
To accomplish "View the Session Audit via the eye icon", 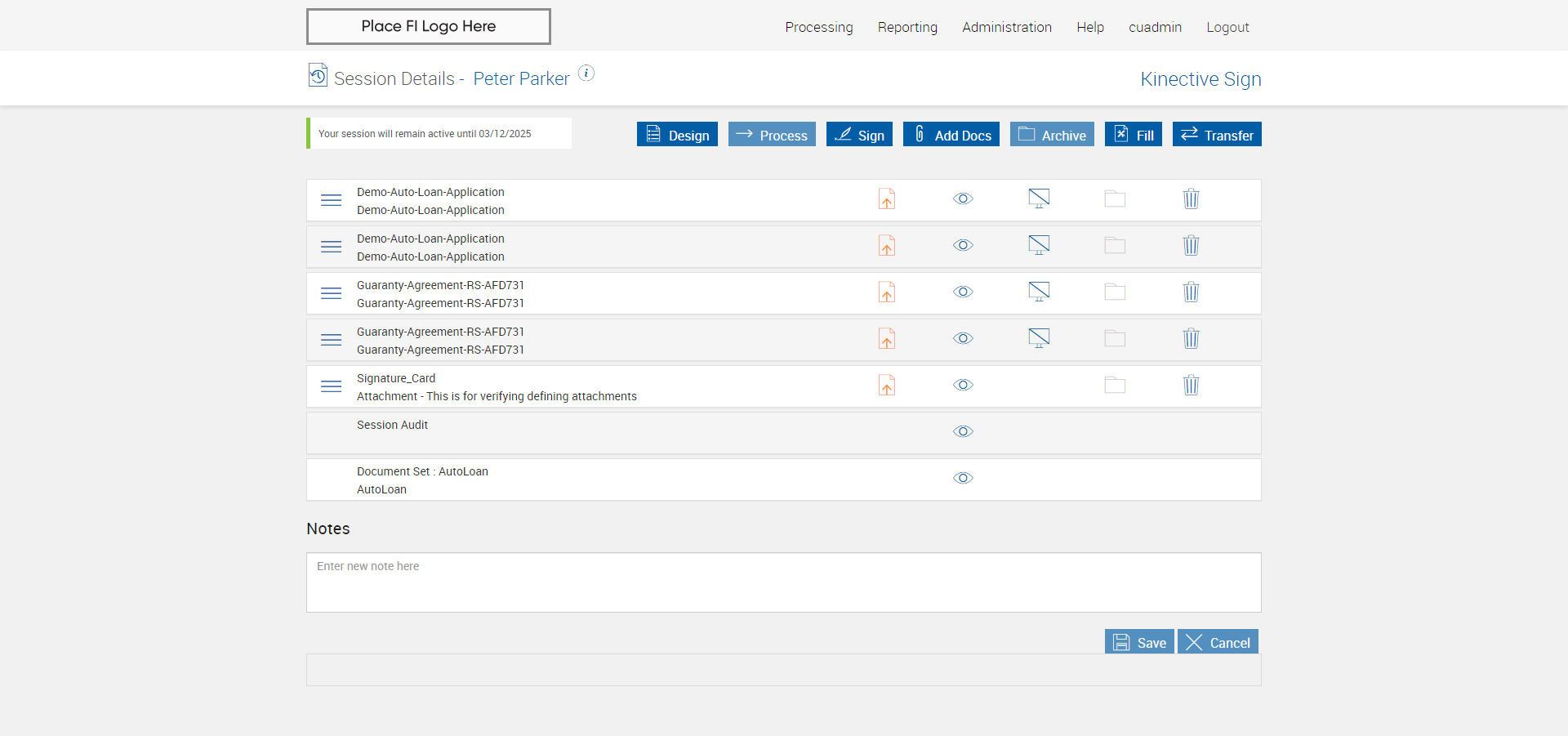I will coord(963,431).
